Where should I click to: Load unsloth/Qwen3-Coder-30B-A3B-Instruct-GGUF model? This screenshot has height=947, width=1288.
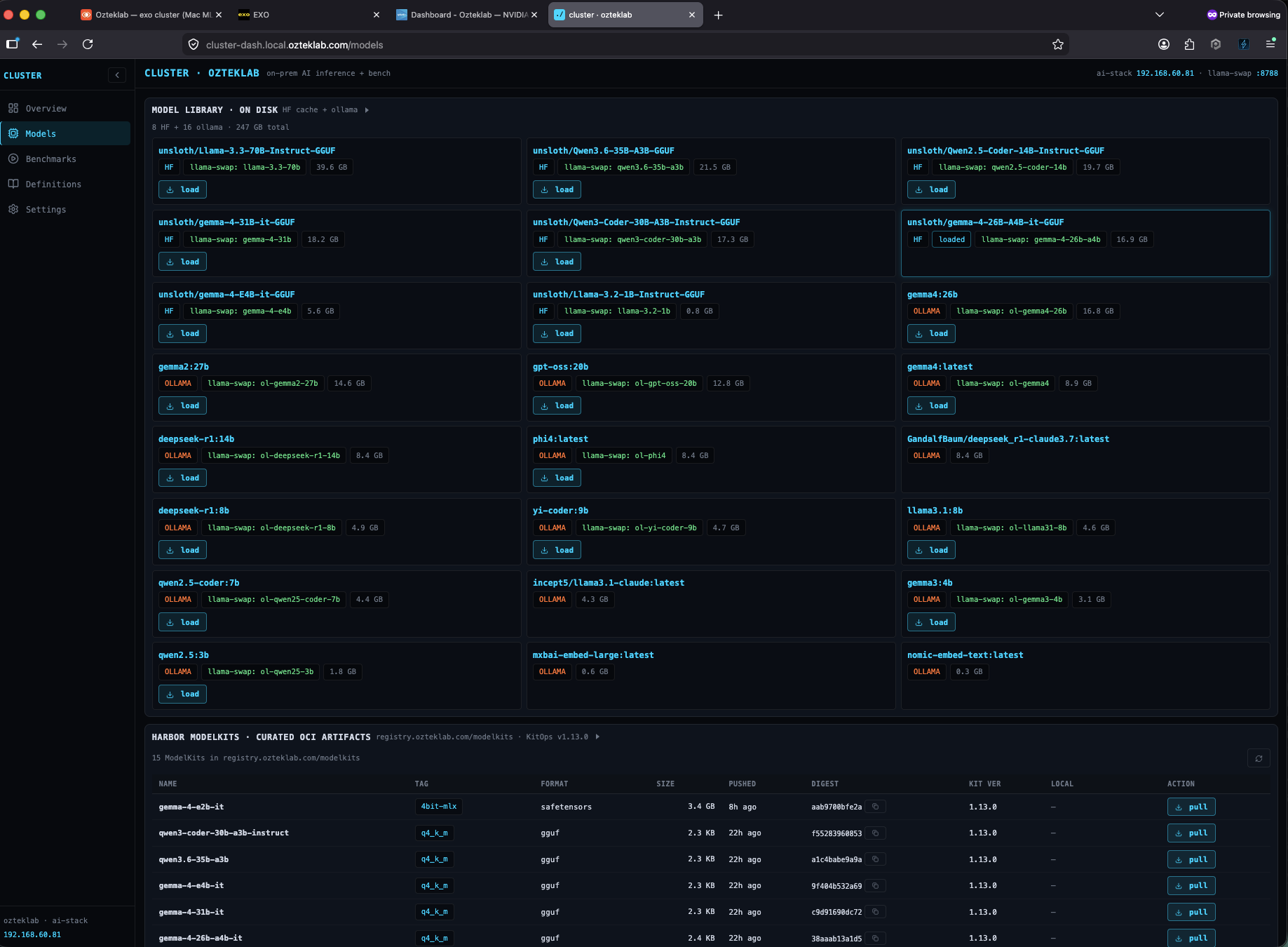pyautogui.click(x=557, y=262)
